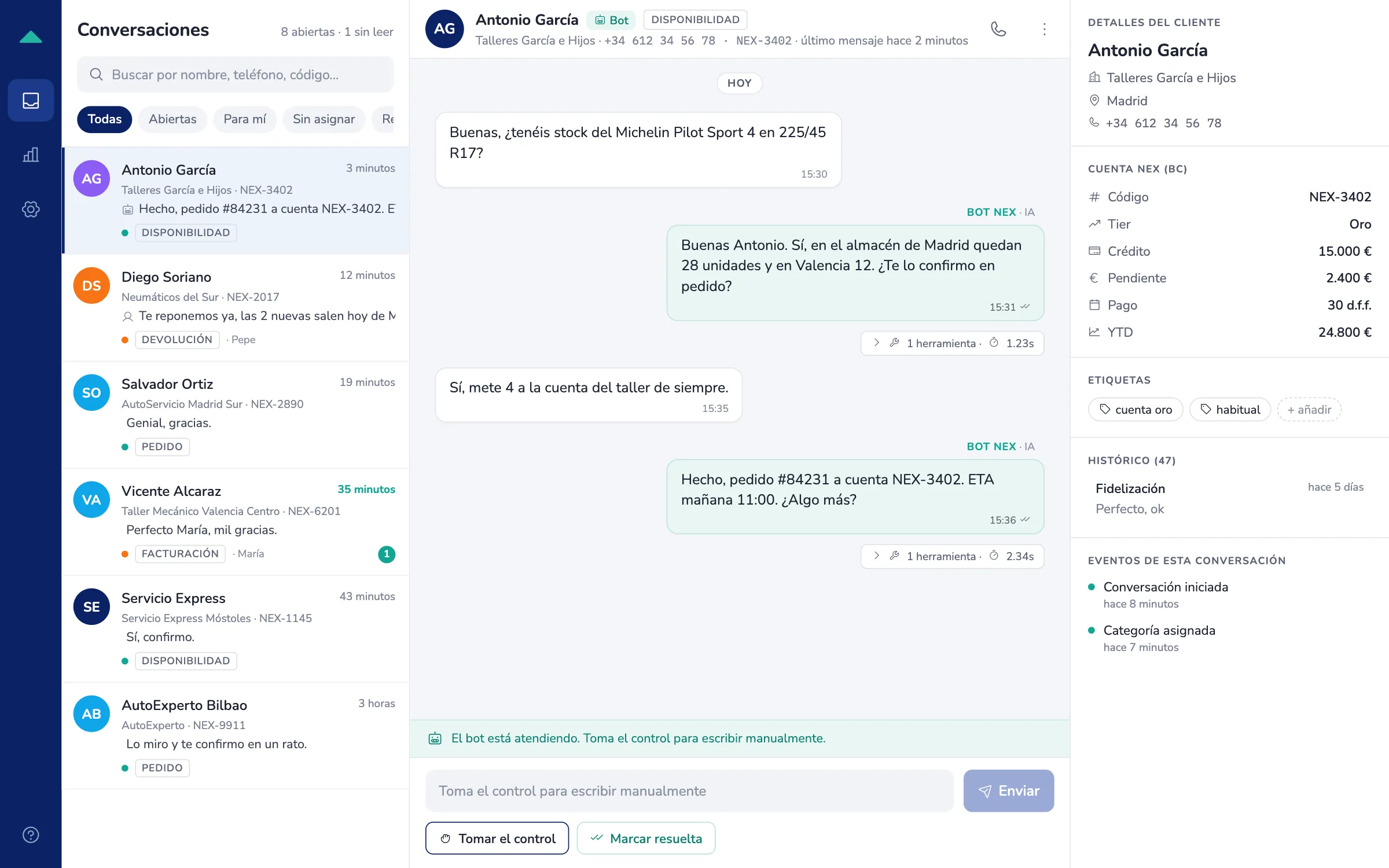Click the YTD 24.800 € value

(x=1344, y=332)
